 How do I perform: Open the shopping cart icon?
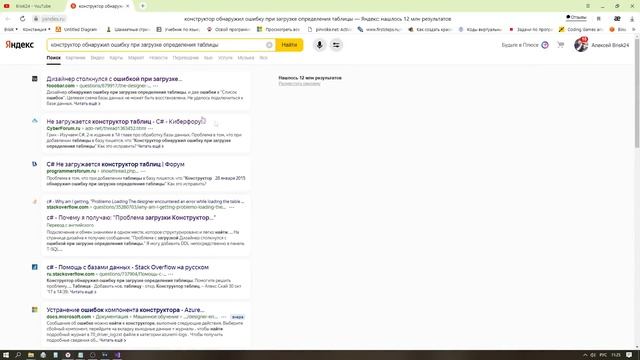561,45
